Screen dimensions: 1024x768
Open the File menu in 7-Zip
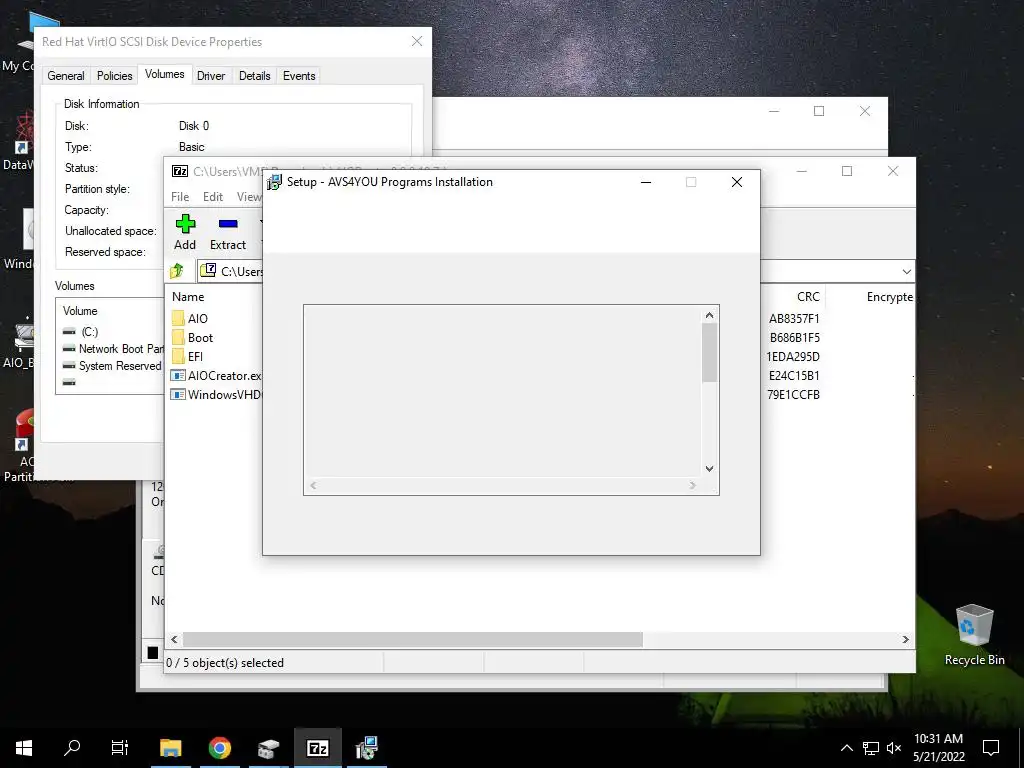point(180,197)
